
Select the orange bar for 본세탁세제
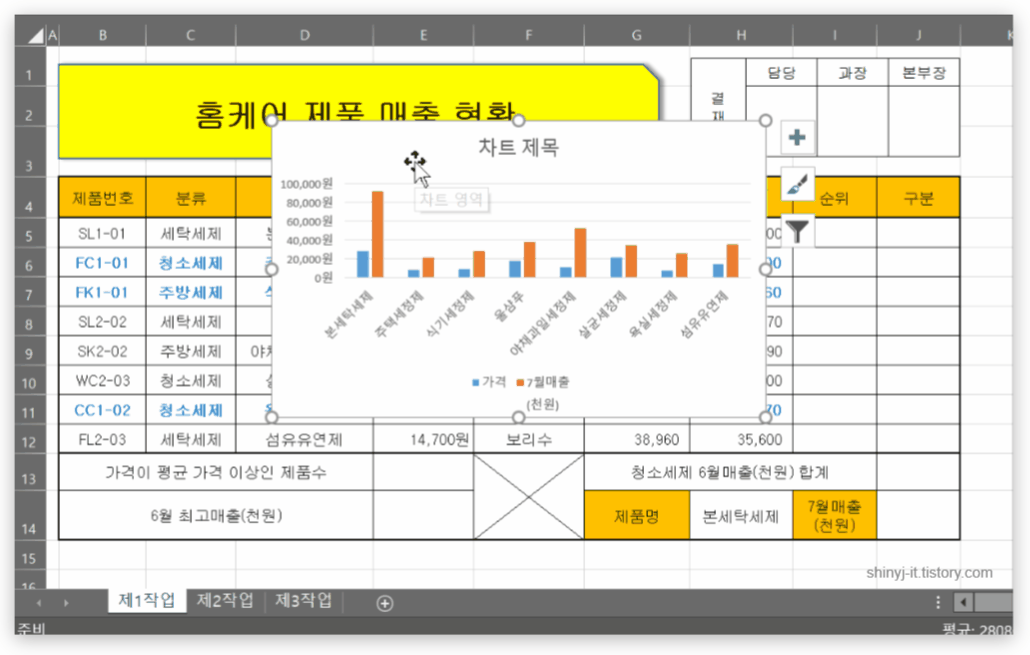click(x=378, y=235)
